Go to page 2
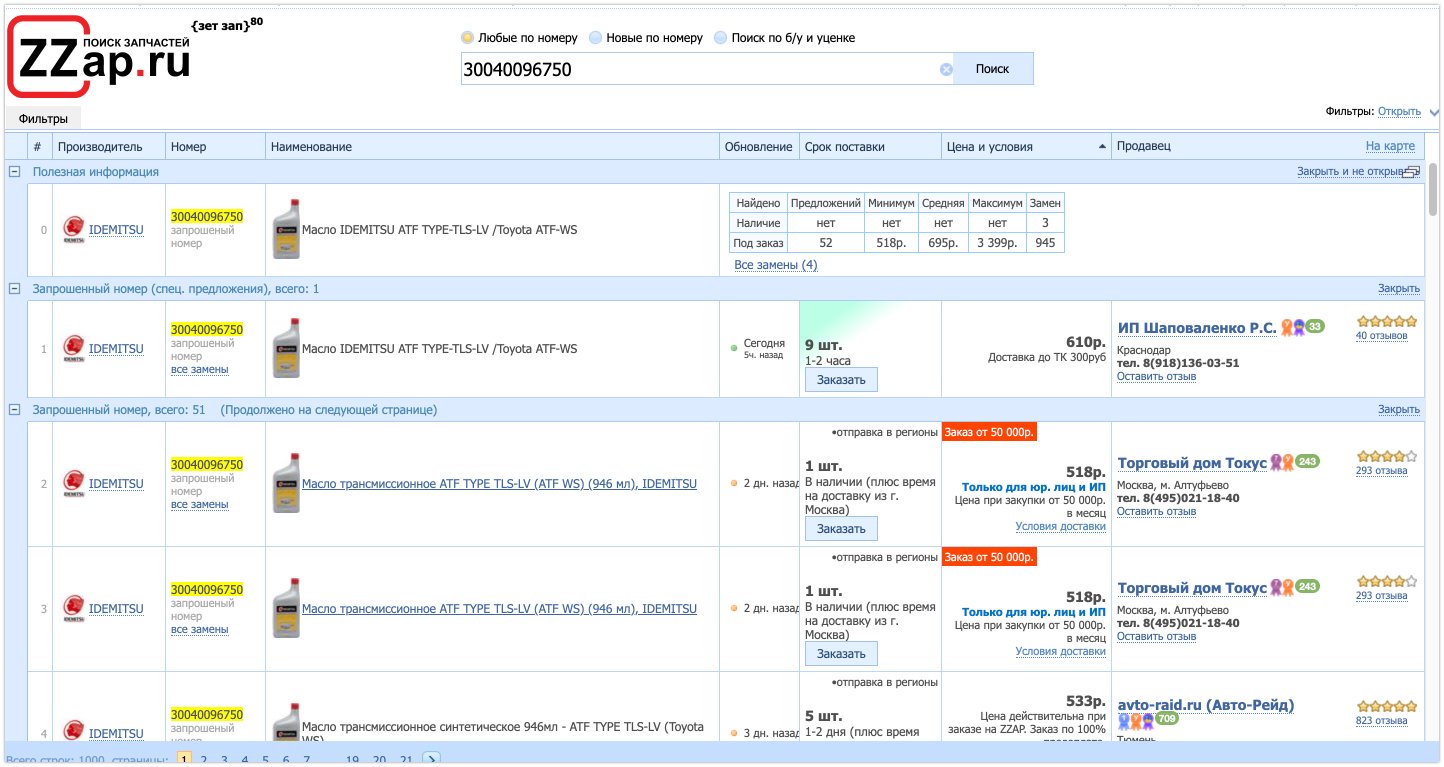Viewport: 1444px width, 767px height. point(204,760)
